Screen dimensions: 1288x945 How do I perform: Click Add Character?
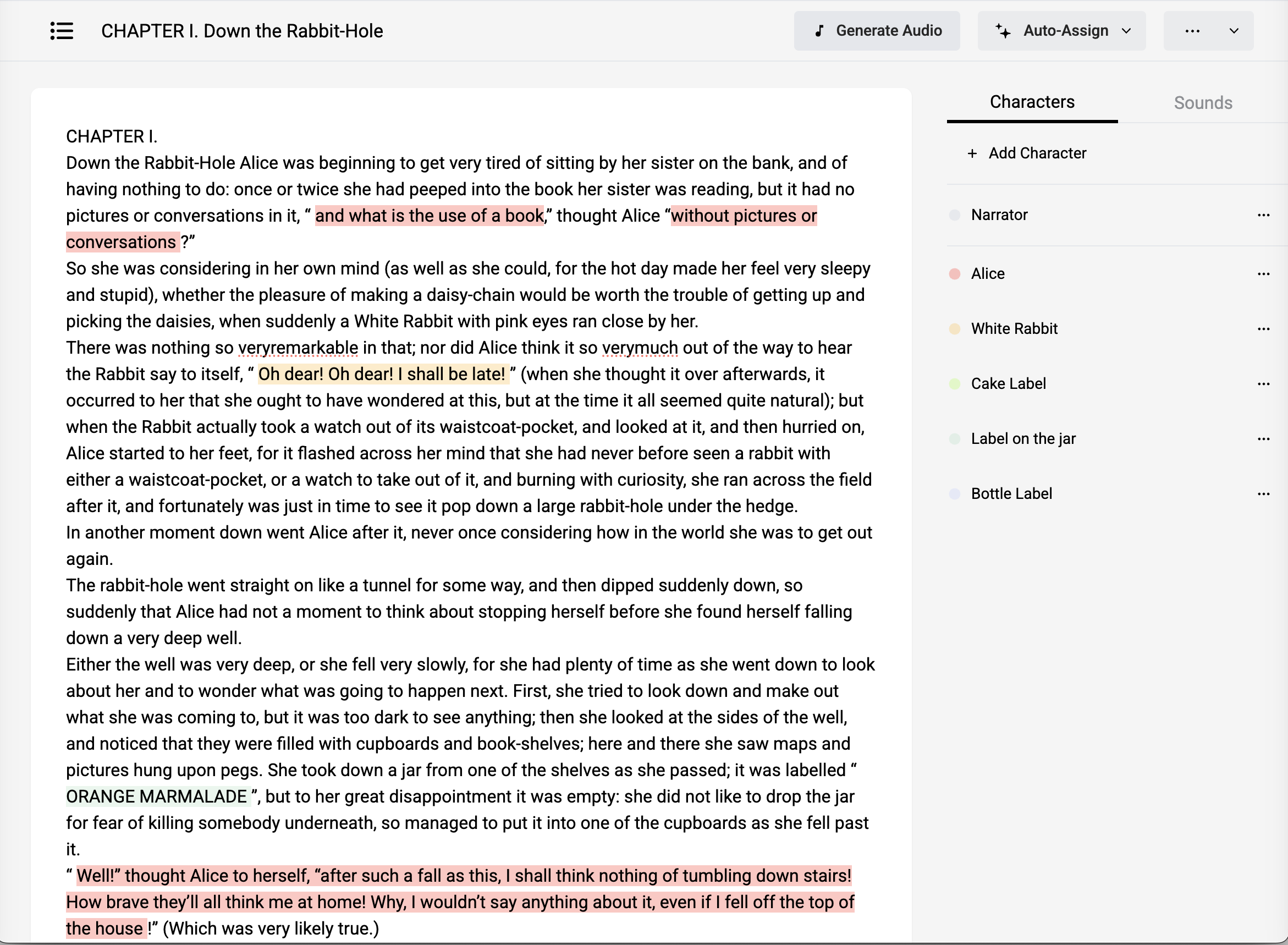click(1027, 153)
